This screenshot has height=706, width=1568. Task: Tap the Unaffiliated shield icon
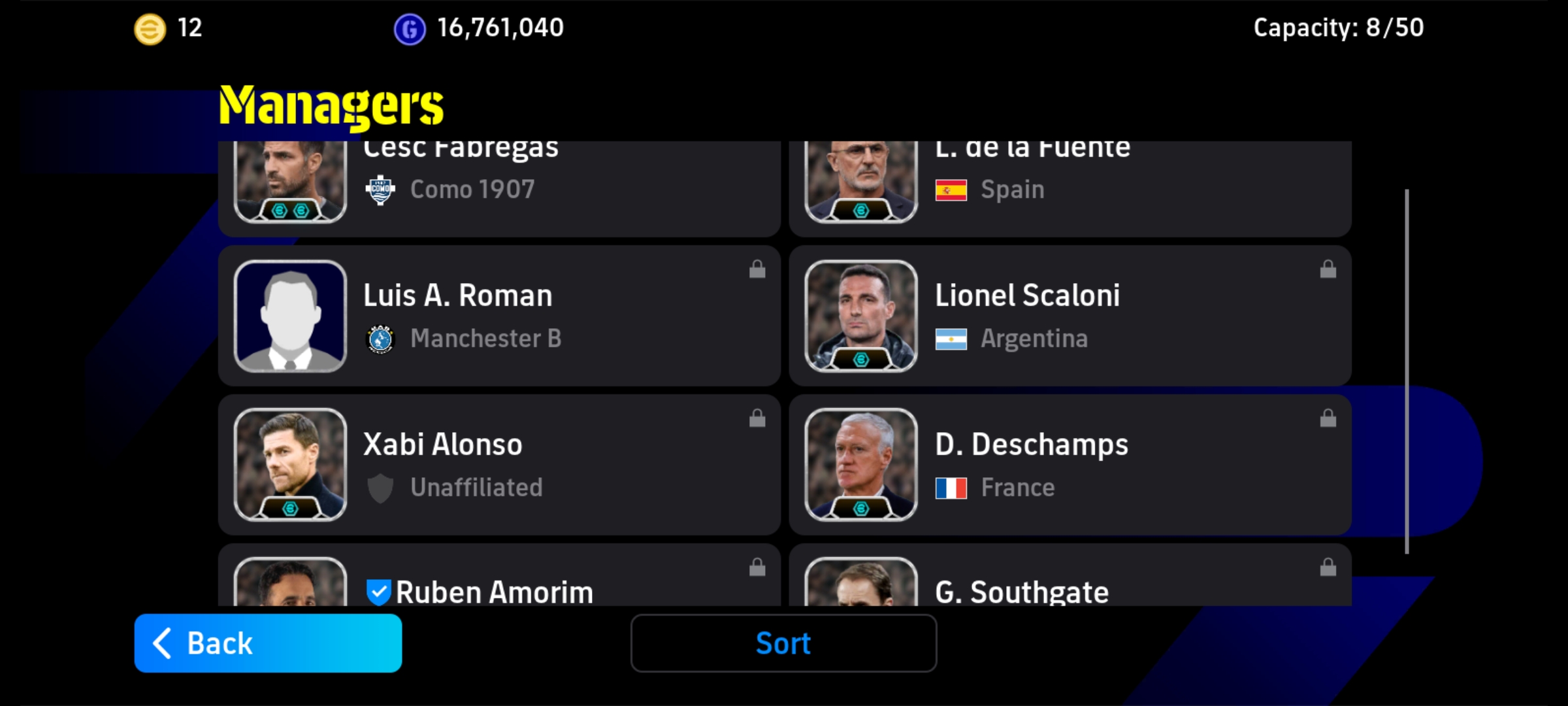[380, 488]
